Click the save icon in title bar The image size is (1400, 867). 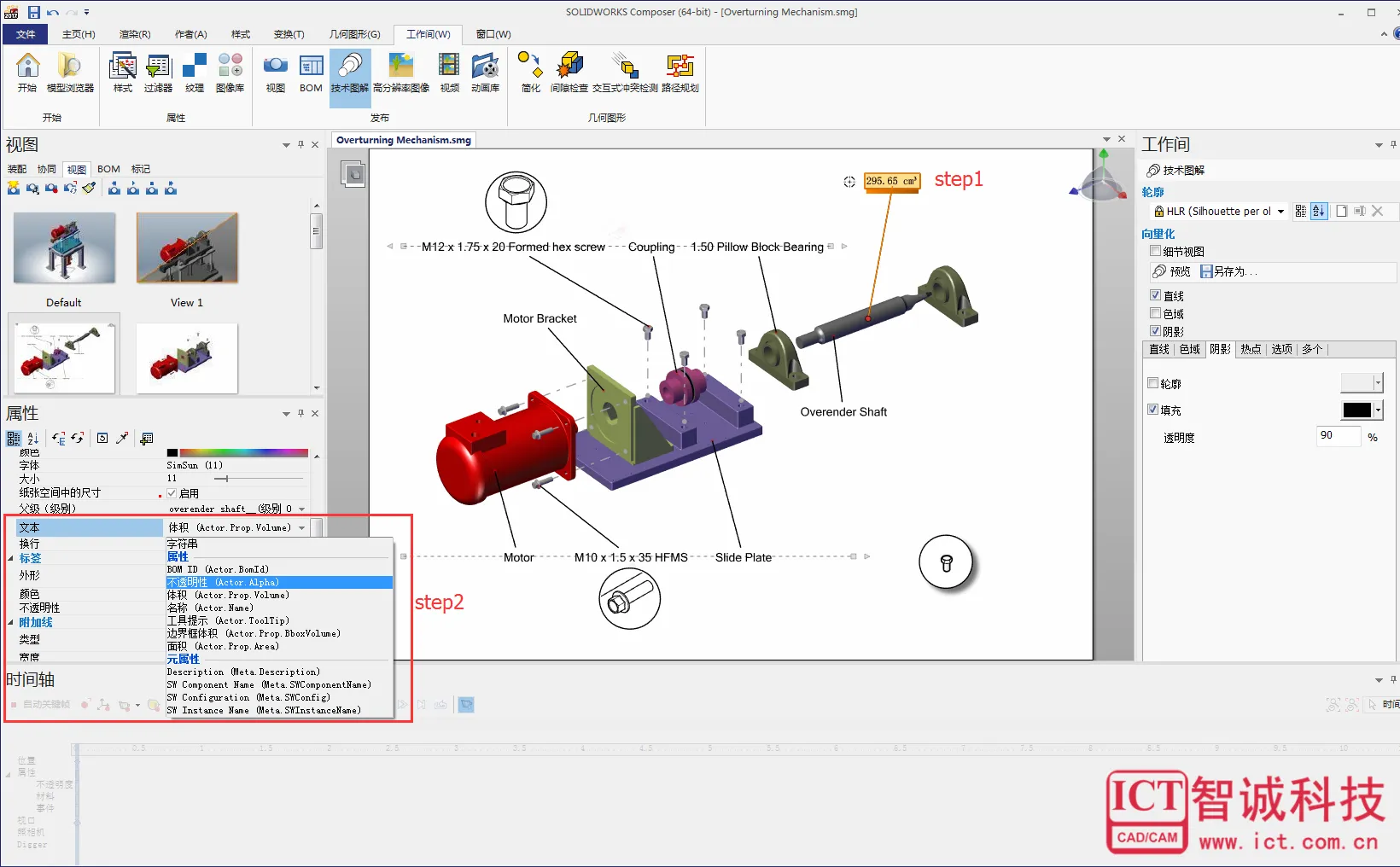34,12
